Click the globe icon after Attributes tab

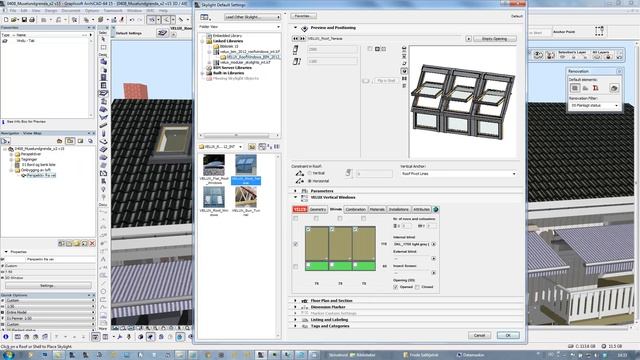(436, 209)
